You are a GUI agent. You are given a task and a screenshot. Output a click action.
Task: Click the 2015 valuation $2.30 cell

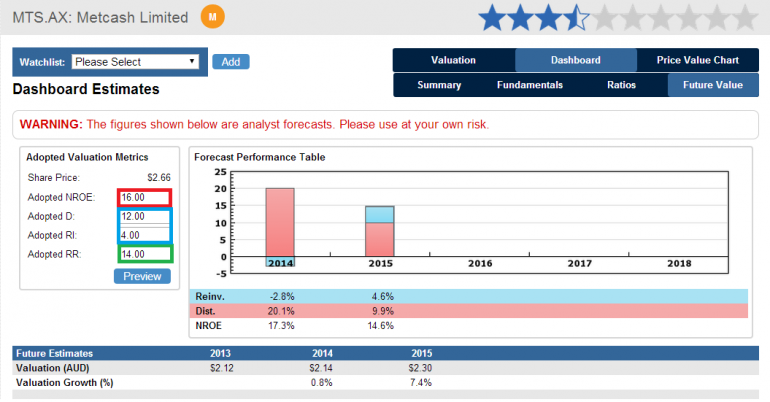pyautogui.click(x=420, y=368)
